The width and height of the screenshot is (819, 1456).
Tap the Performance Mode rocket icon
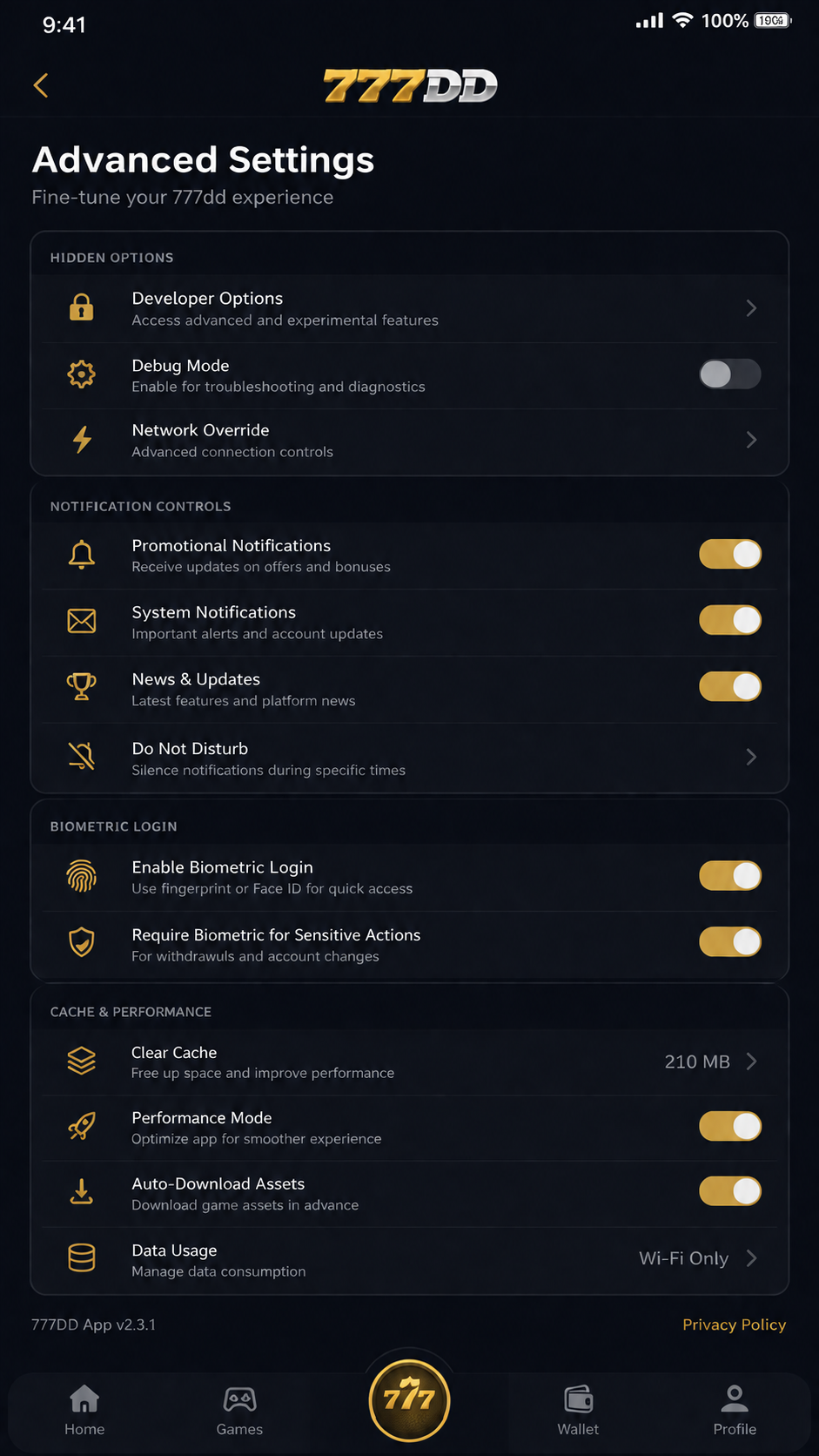(x=82, y=1126)
